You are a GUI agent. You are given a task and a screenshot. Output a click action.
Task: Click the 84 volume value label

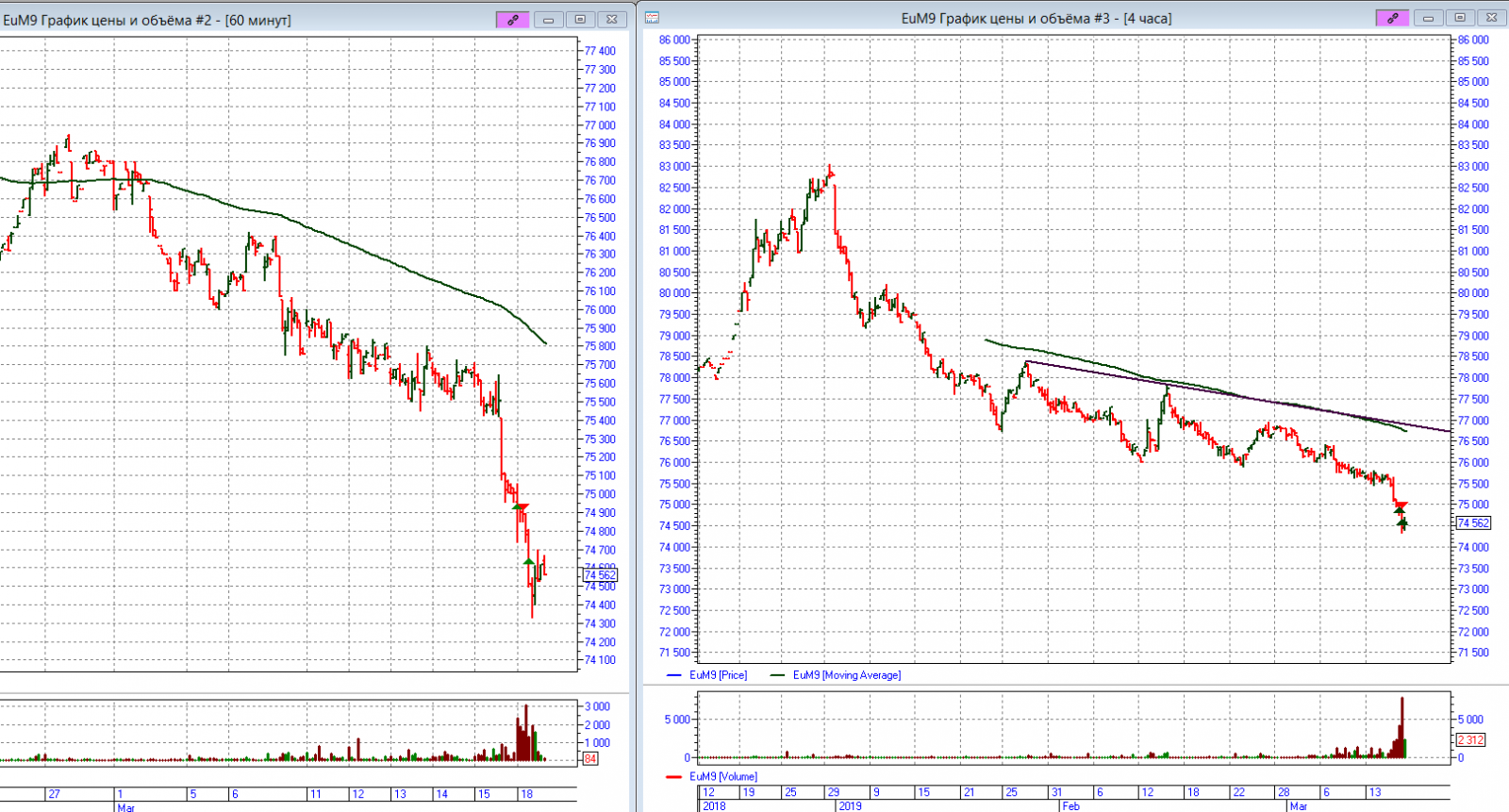click(x=590, y=758)
